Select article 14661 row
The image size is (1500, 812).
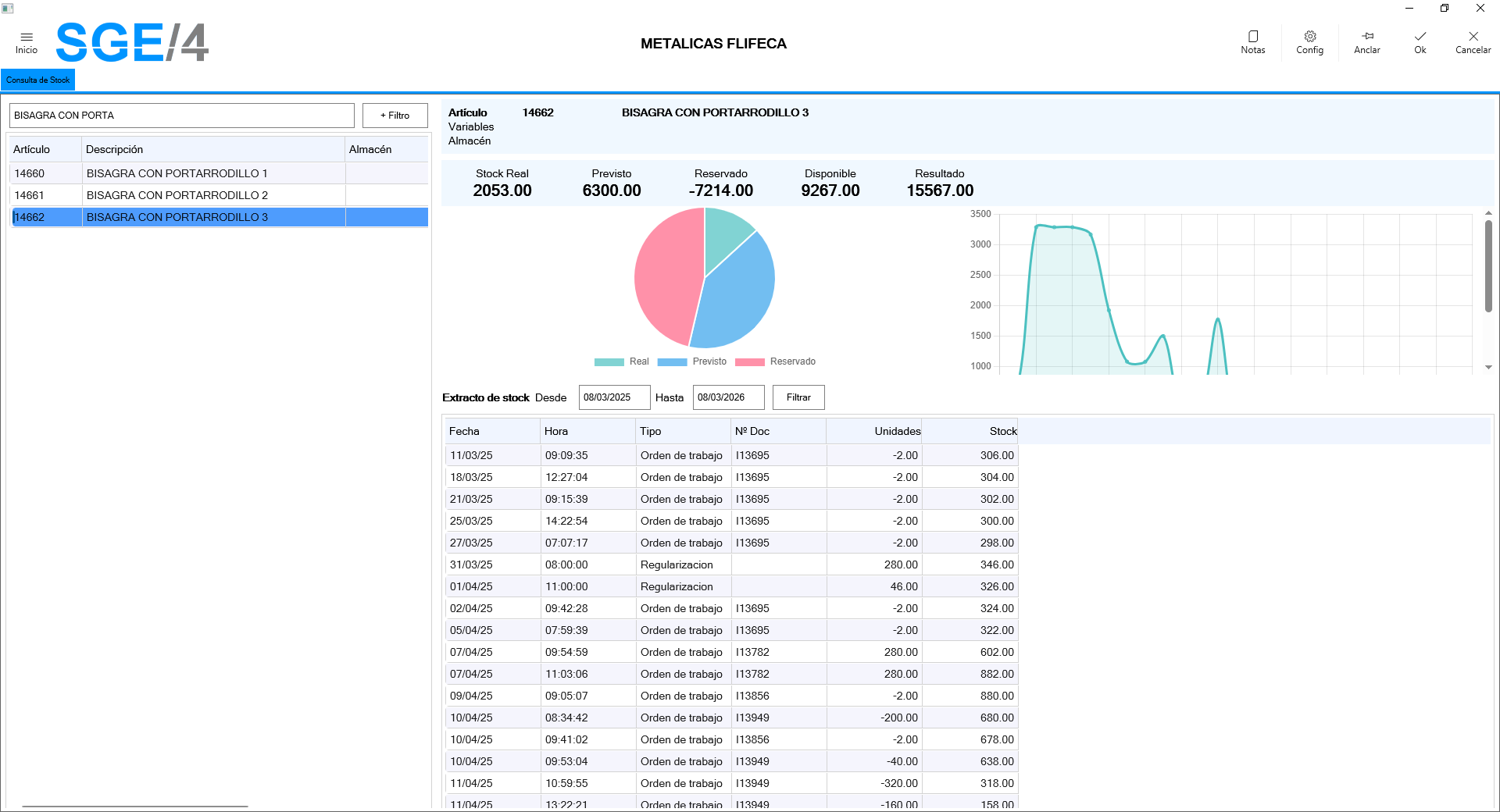click(30, 195)
